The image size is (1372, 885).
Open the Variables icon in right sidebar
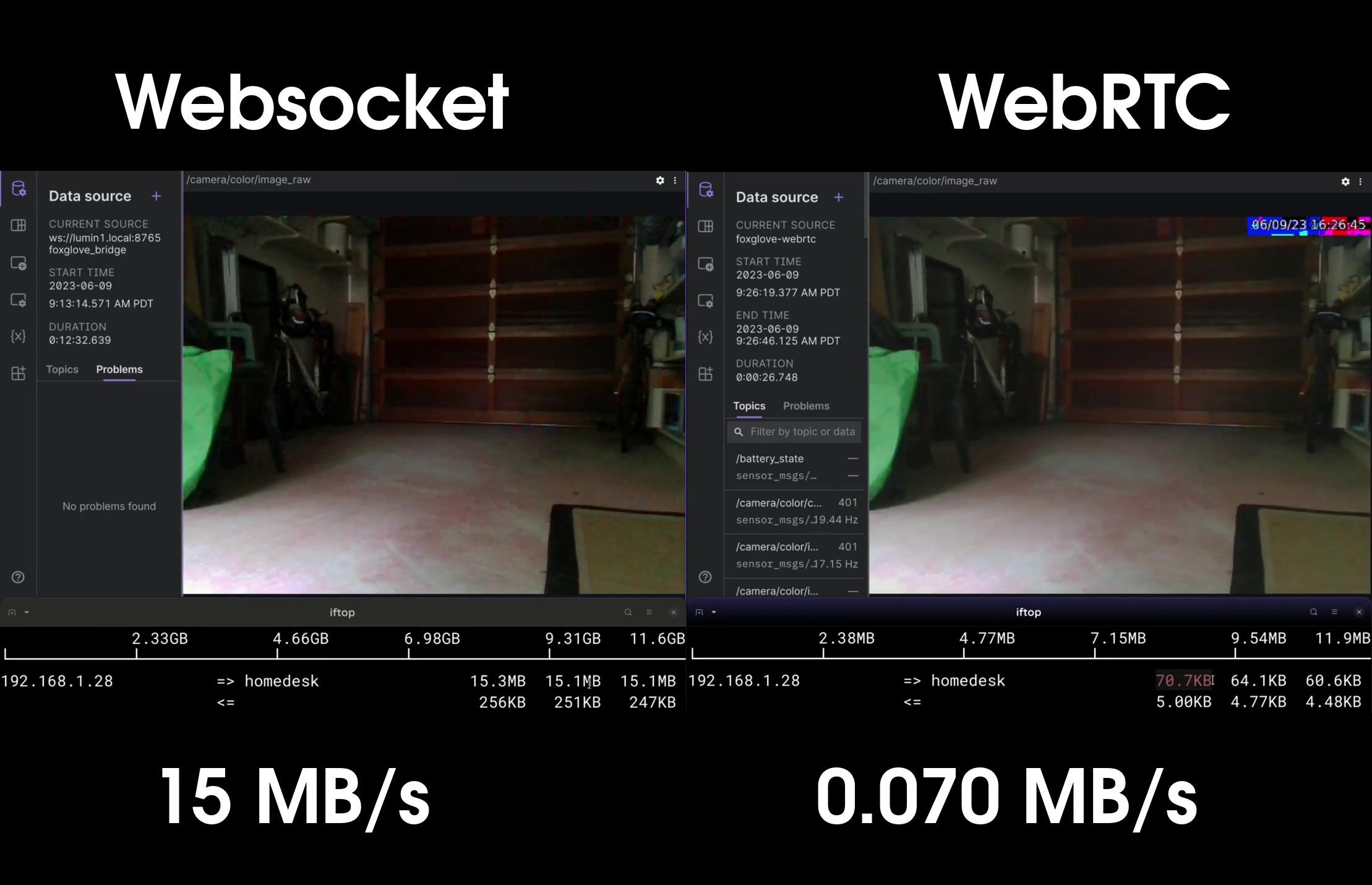pos(705,337)
